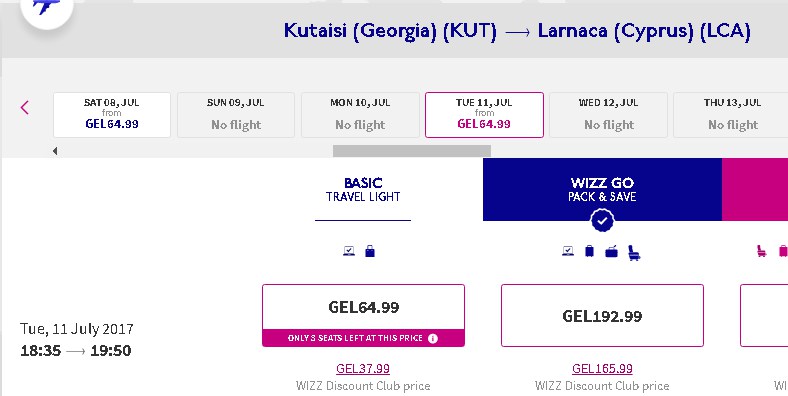Open the Basic Travel Light column header
The image size is (788, 396).
pyautogui.click(x=363, y=190)
